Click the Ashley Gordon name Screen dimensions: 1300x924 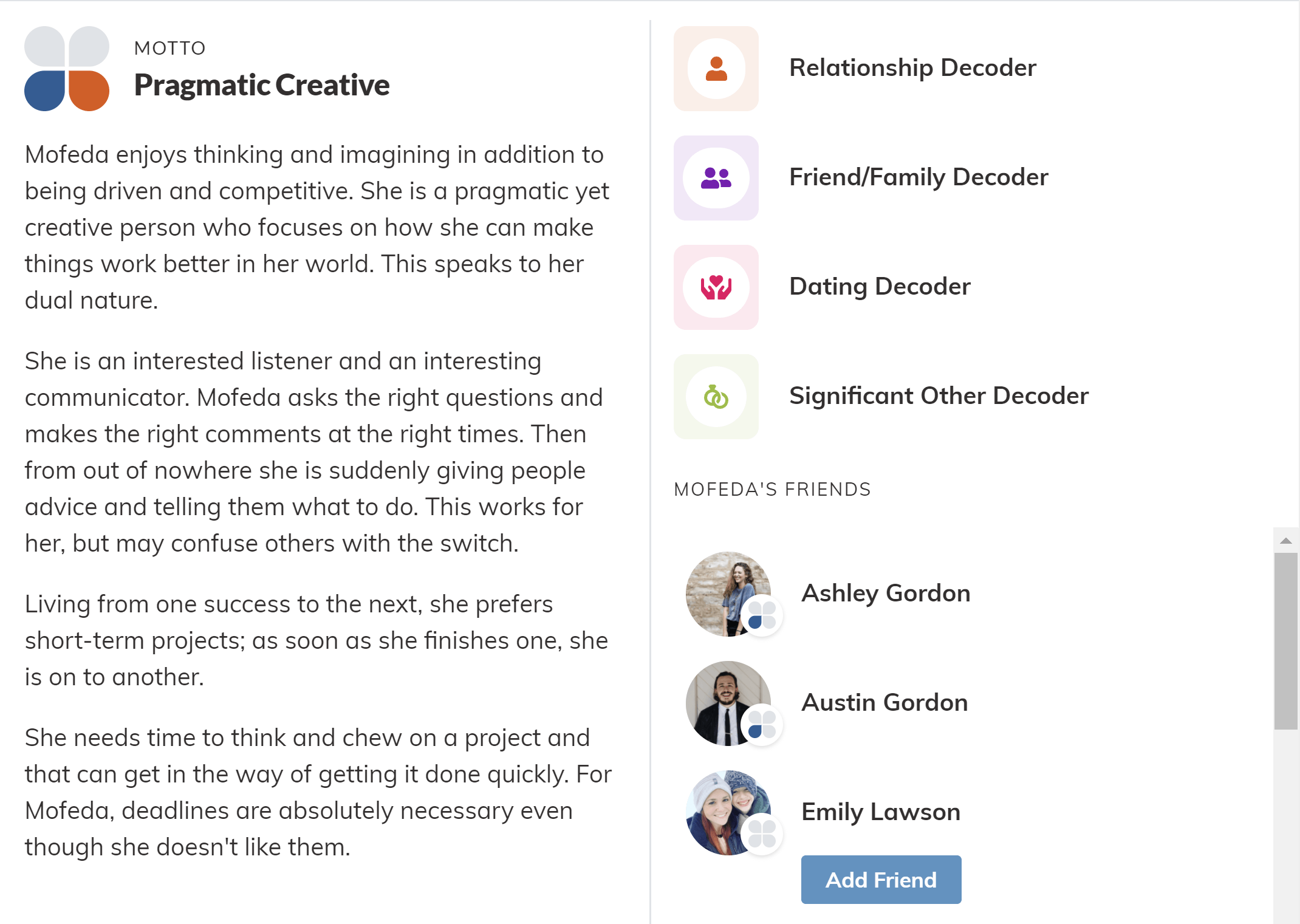pos(886,593)
